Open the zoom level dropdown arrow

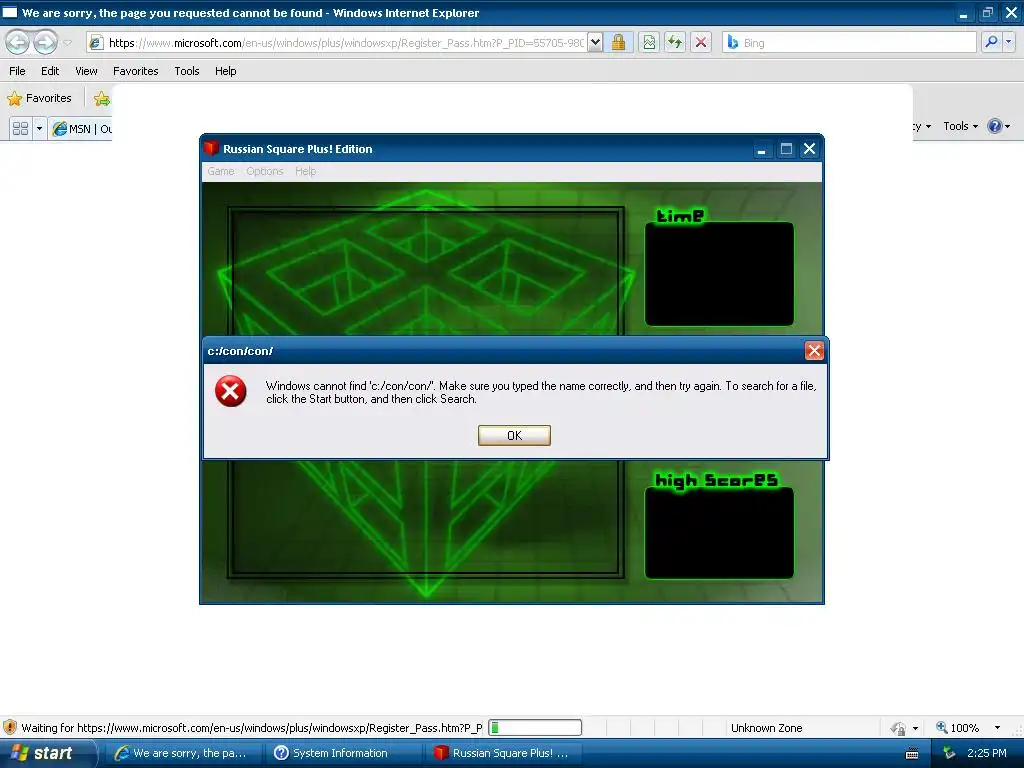997,728
